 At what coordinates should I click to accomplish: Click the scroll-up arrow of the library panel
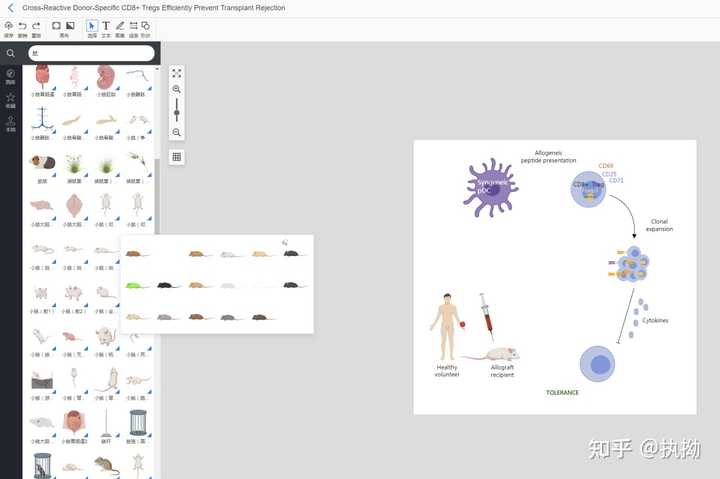(157, 69)
